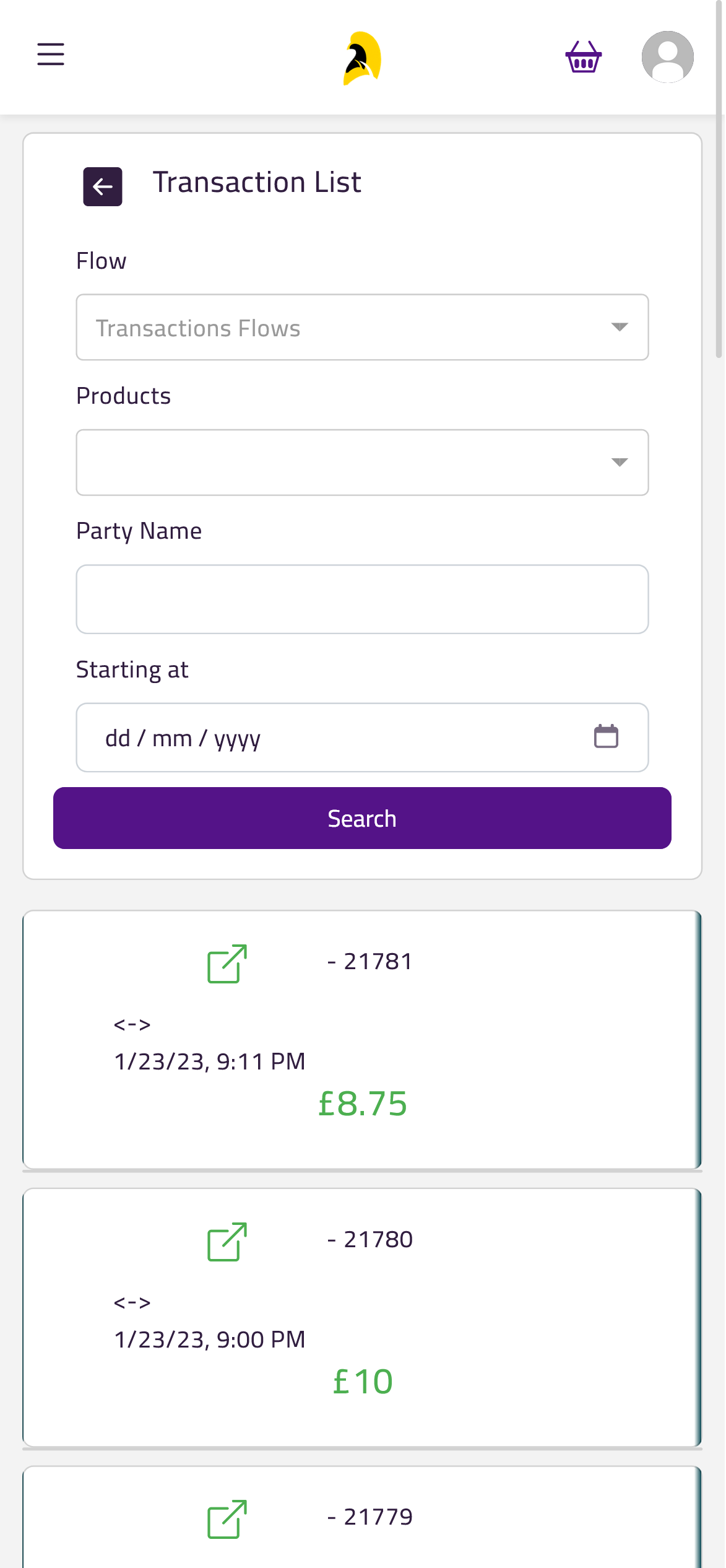The height and width of the screenshot is (1568, 726).
Task: Open the user profile avatar
Action: coord(667,57)
